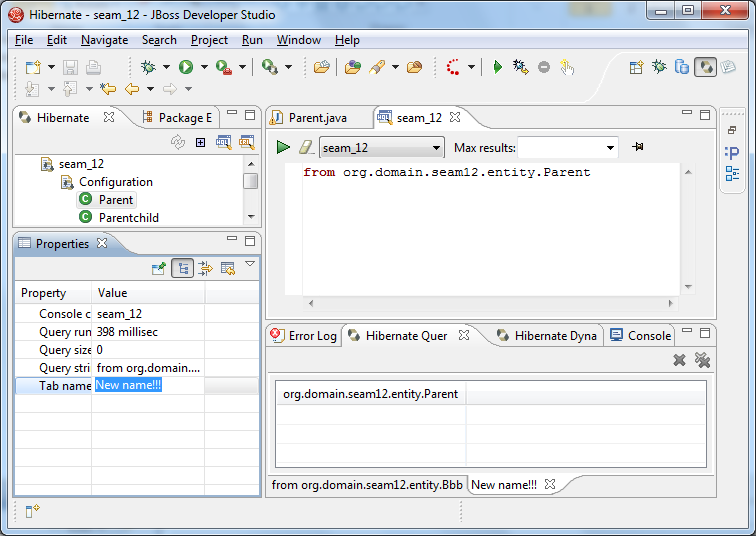Click the Print toolbar icon
The width and height of the screenshot is (756, 536).
pyautogui.click(x=93, y=67)
